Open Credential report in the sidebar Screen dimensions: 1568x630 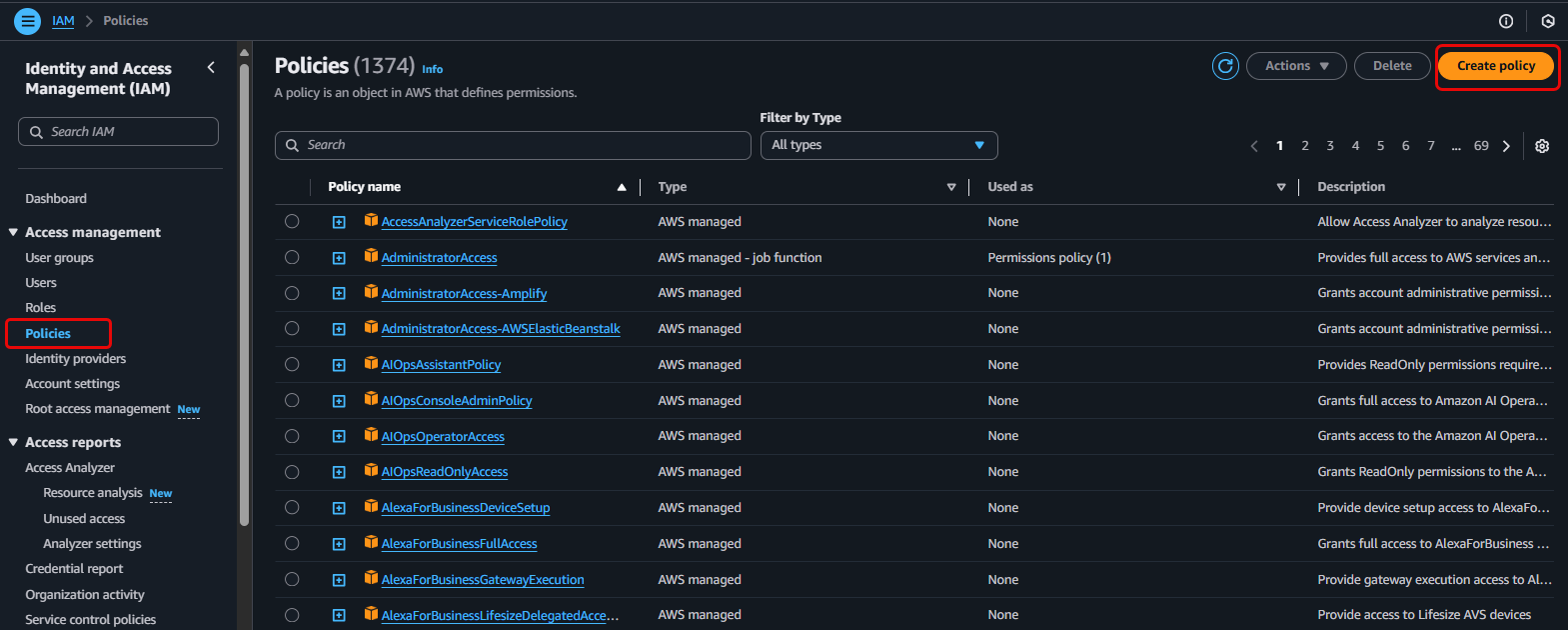75,569
